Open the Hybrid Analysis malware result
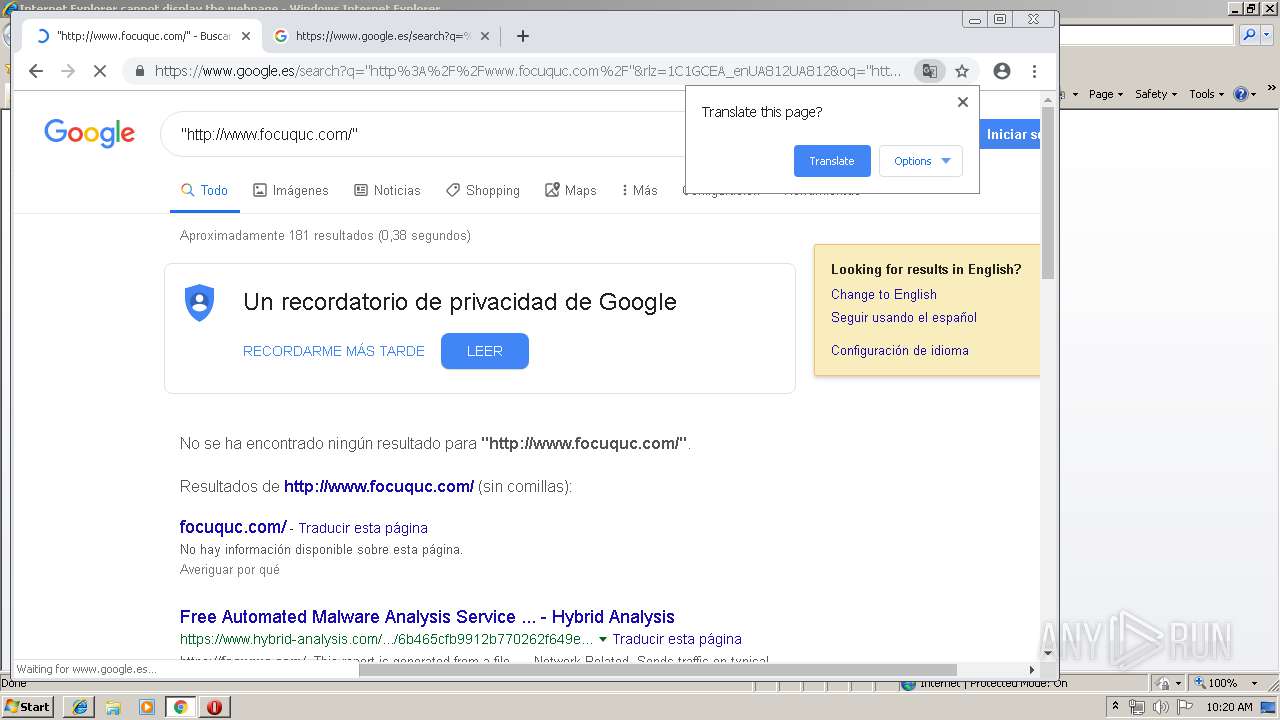The height and width of the screenshot is (720, 1280). (x=427, y=617)
